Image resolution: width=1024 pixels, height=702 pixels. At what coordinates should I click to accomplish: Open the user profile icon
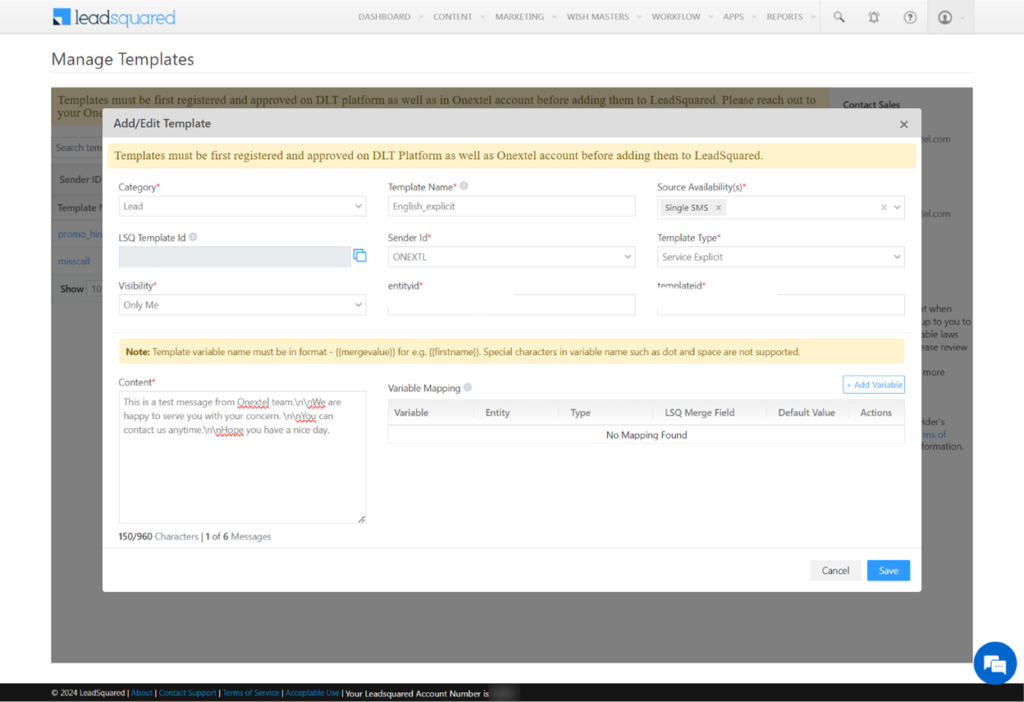coord(945,17)
